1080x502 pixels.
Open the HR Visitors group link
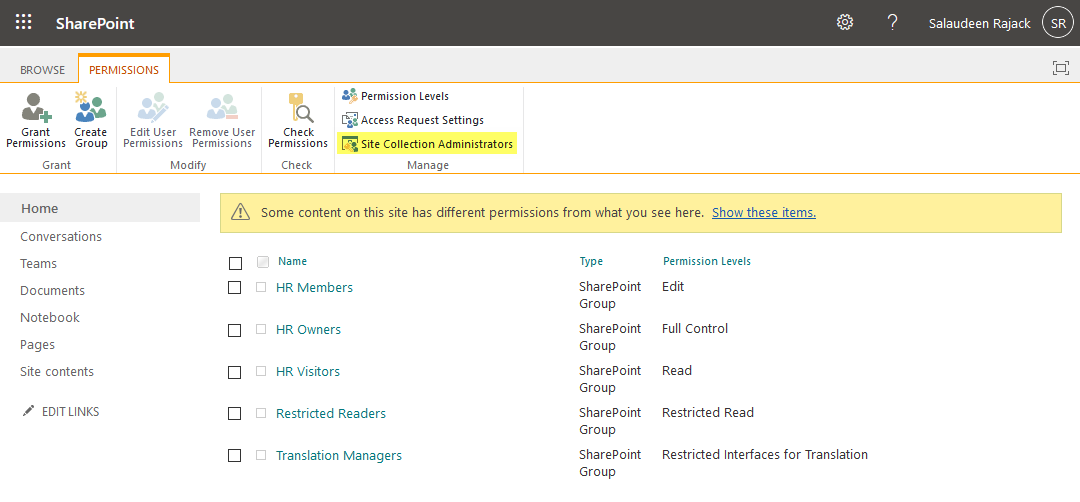coord(308,371)
